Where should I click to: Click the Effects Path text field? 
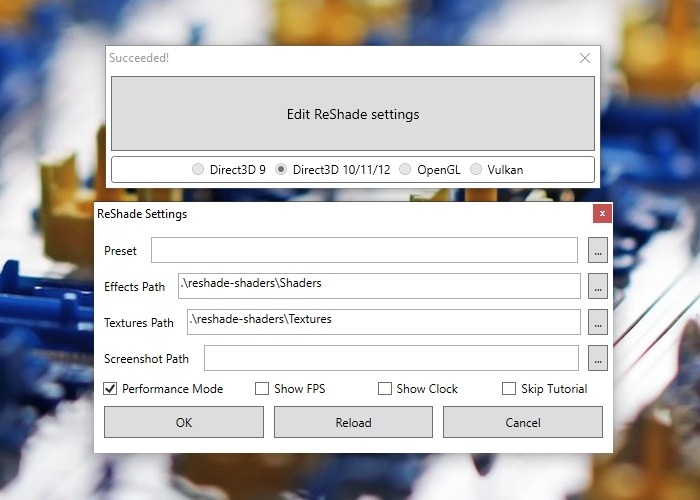(x=379, y=286)
